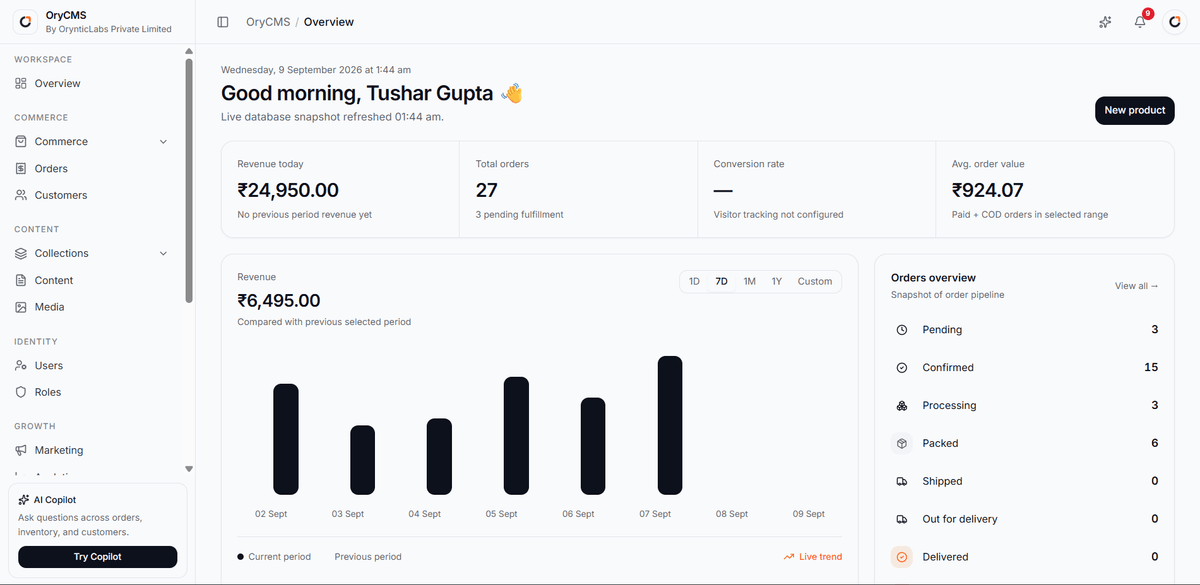Click the Pending clock icon
This screenshot has width=1200, height=585.
coord(902,330)
